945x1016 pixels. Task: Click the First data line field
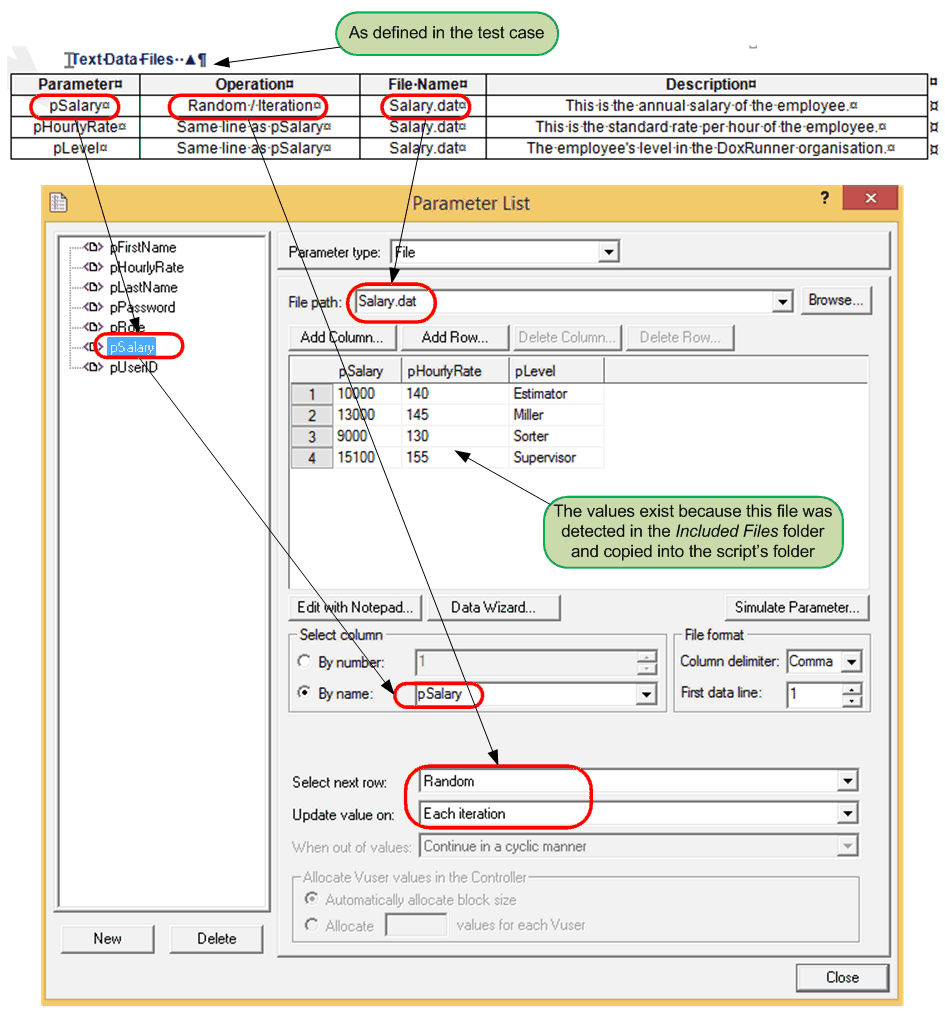815,695
